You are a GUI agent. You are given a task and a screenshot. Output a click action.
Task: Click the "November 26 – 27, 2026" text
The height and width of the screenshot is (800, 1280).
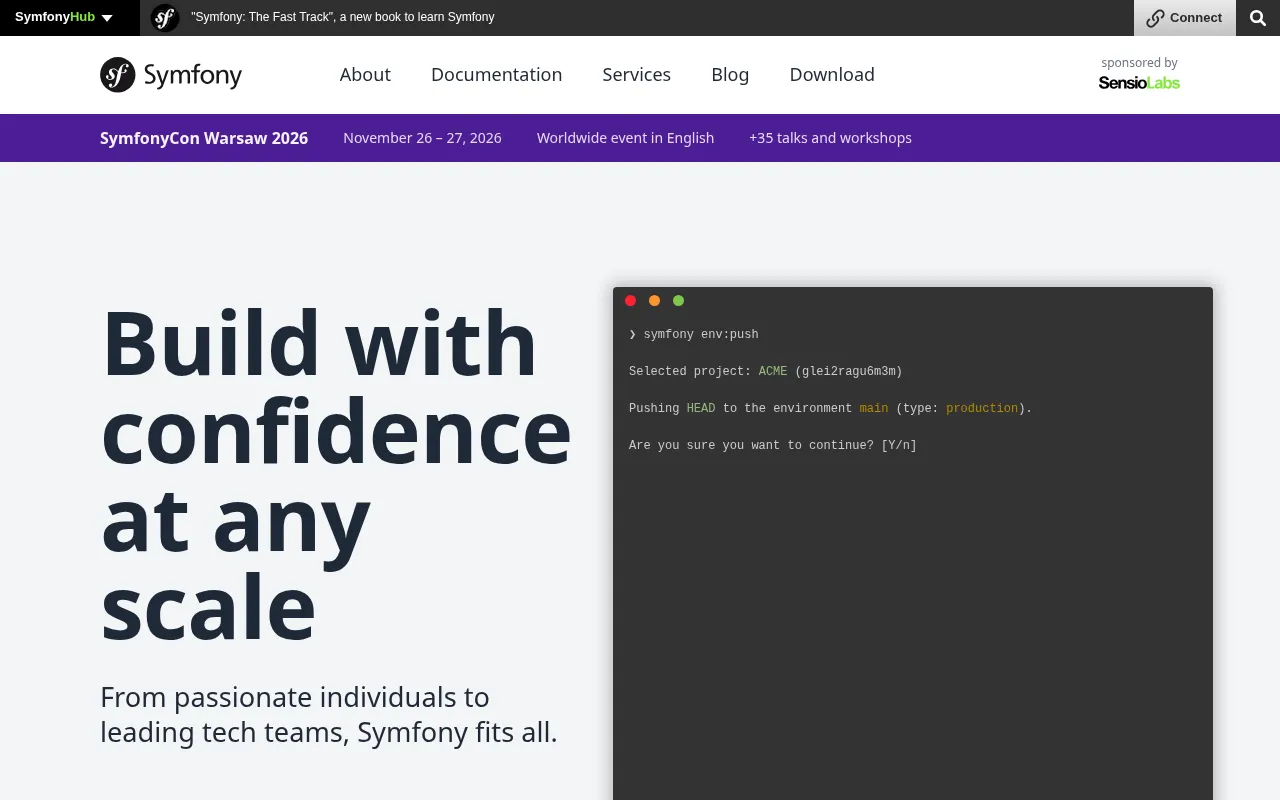point(422,138)
